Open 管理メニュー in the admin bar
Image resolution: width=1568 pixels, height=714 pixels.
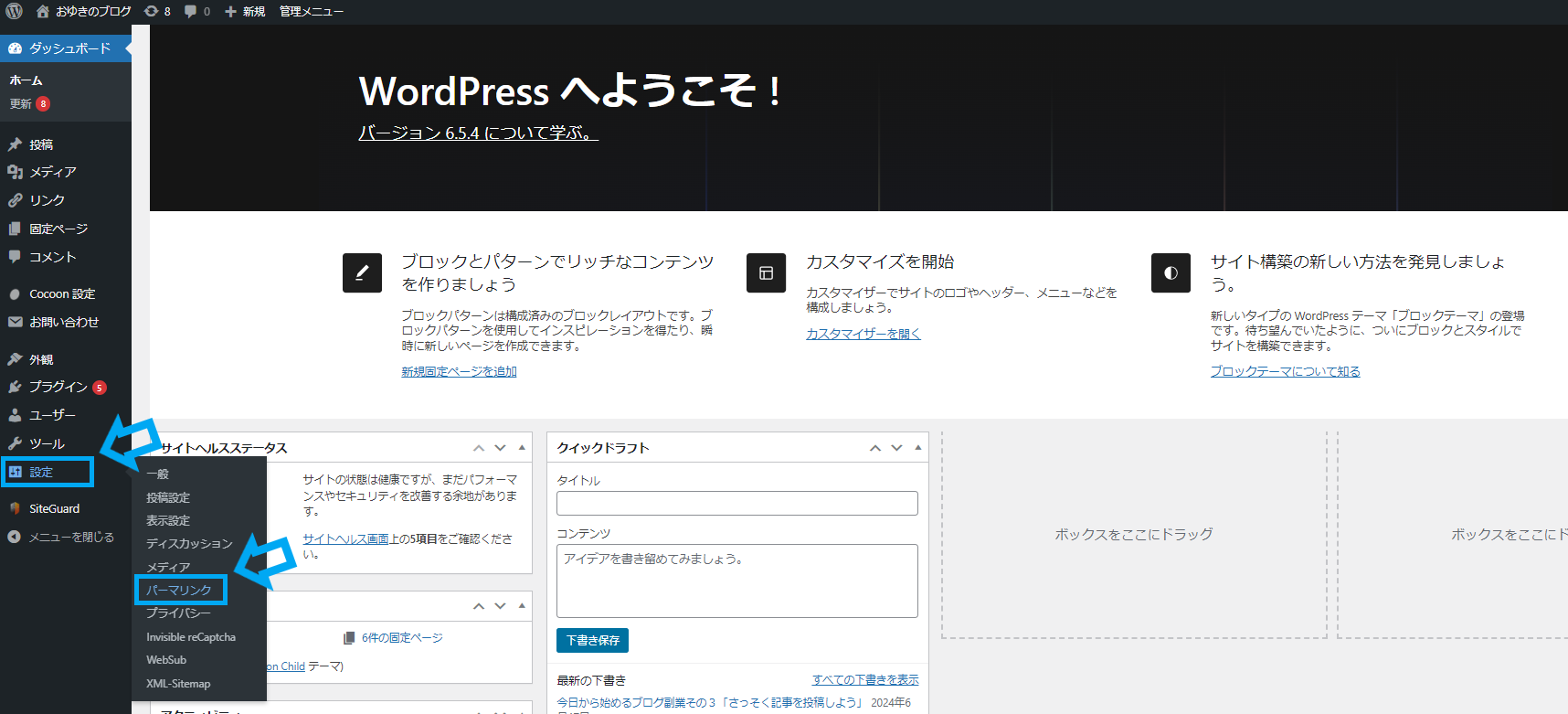coord(312,11)
